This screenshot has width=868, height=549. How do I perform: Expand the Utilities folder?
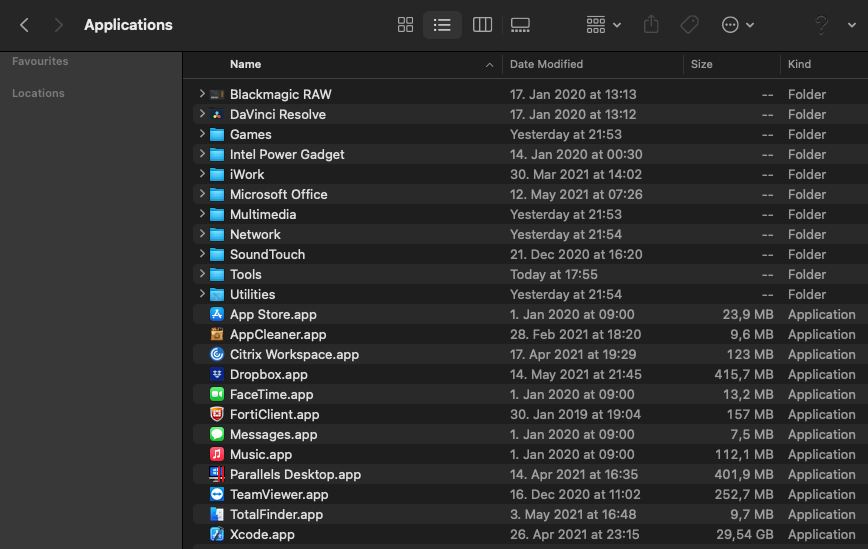(x=202, y=294)
